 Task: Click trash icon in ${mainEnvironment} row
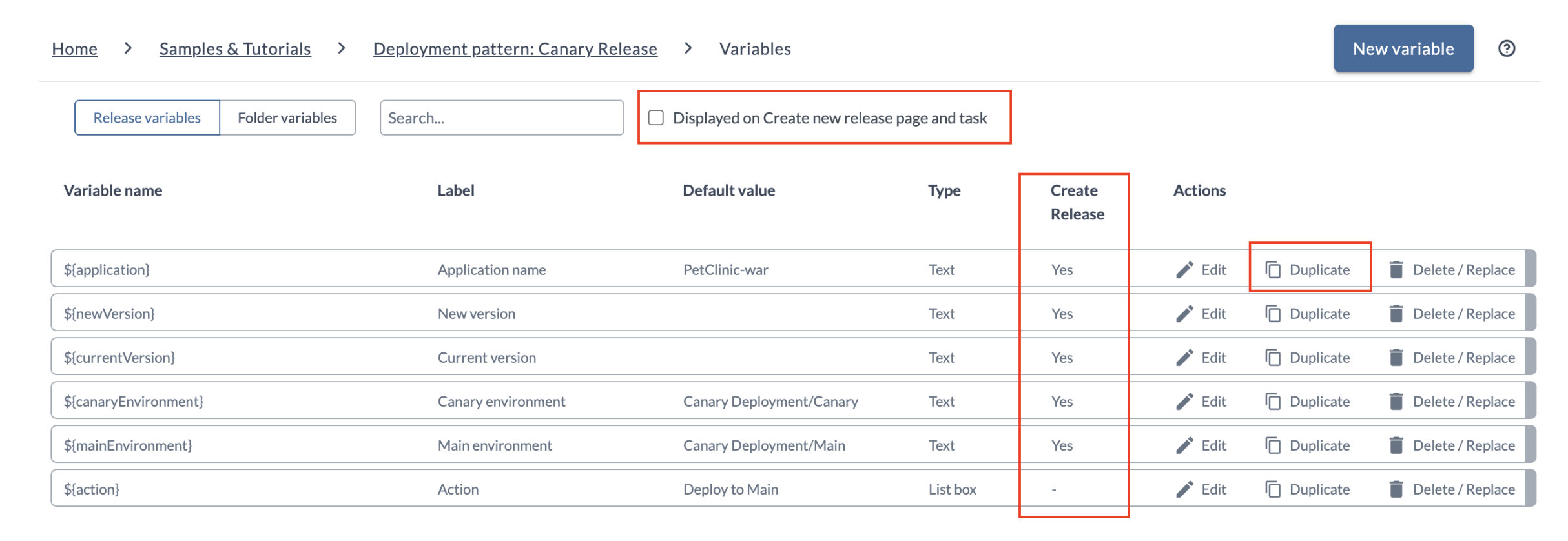(1396, 445)
